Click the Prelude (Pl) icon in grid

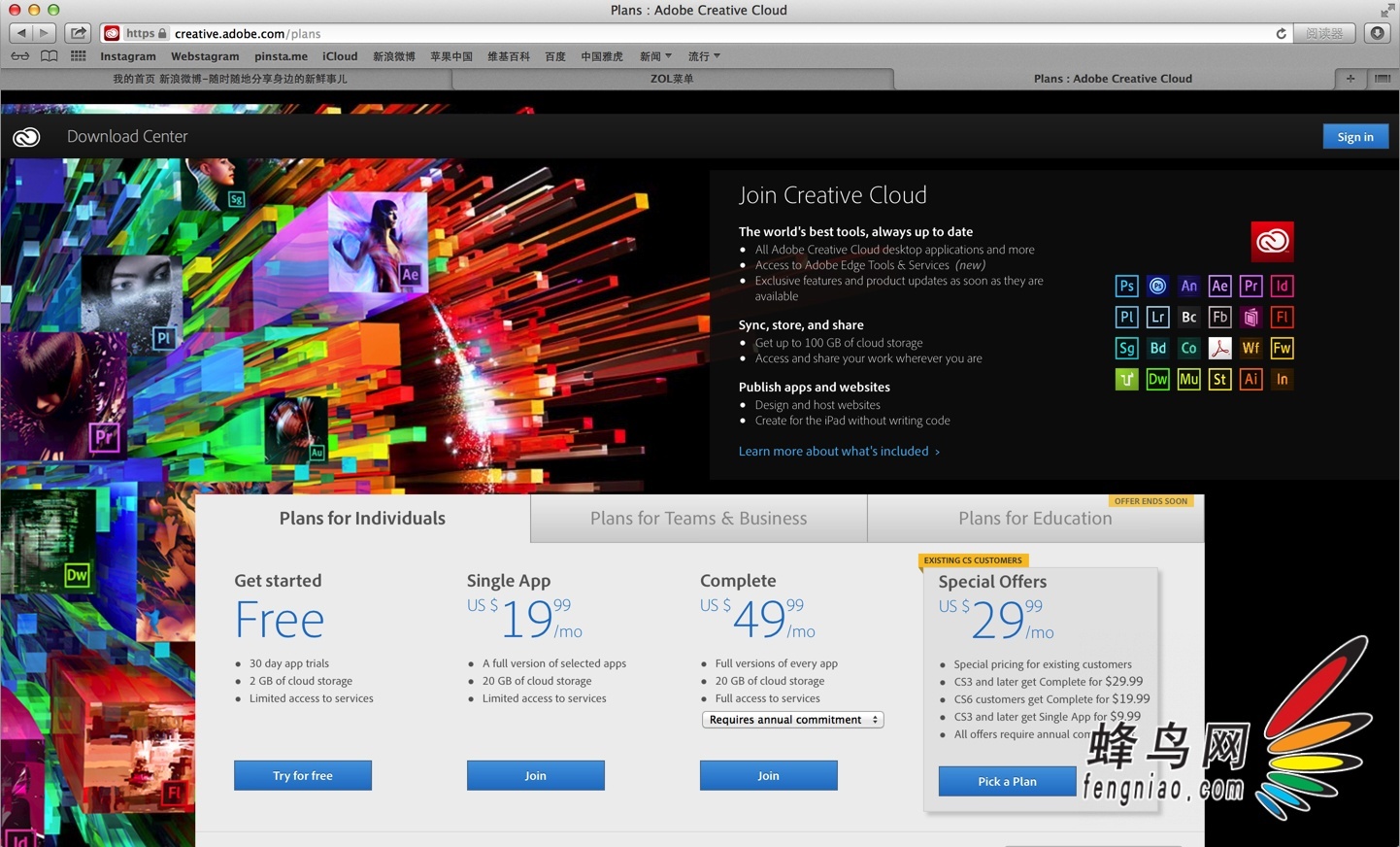(1126, 317)
